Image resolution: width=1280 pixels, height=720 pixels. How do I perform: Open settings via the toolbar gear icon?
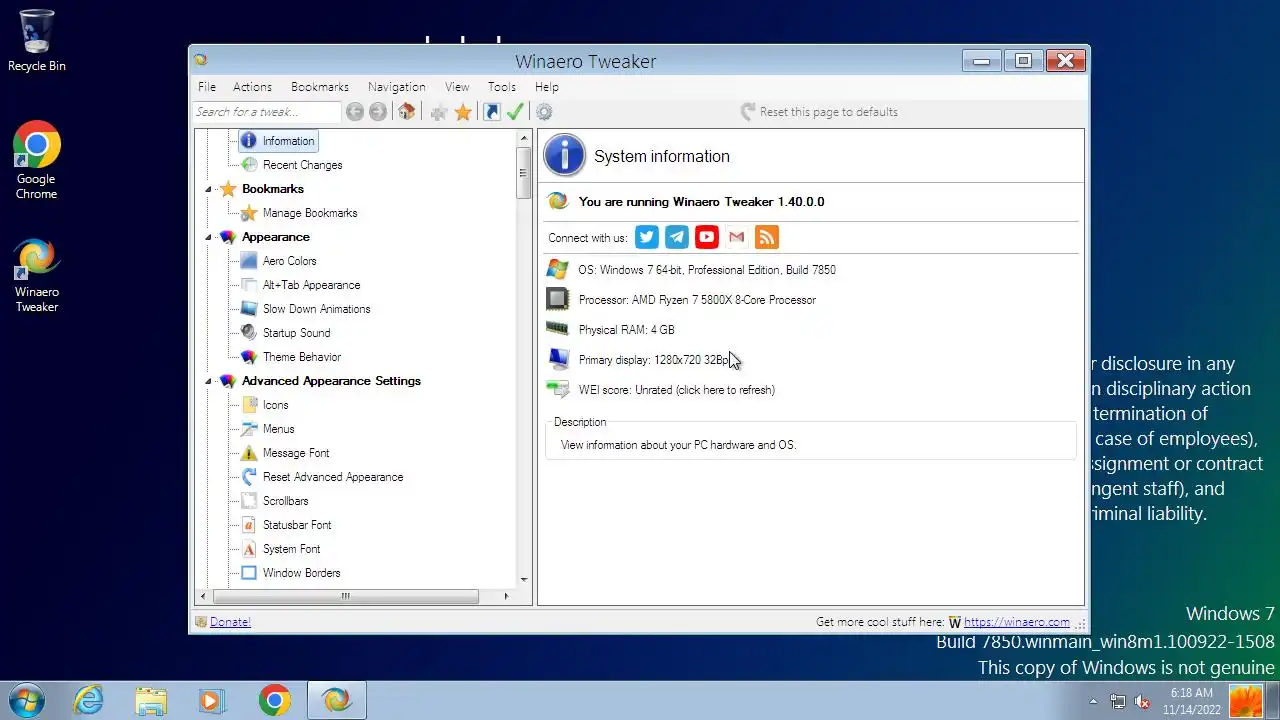click(544, 112)
